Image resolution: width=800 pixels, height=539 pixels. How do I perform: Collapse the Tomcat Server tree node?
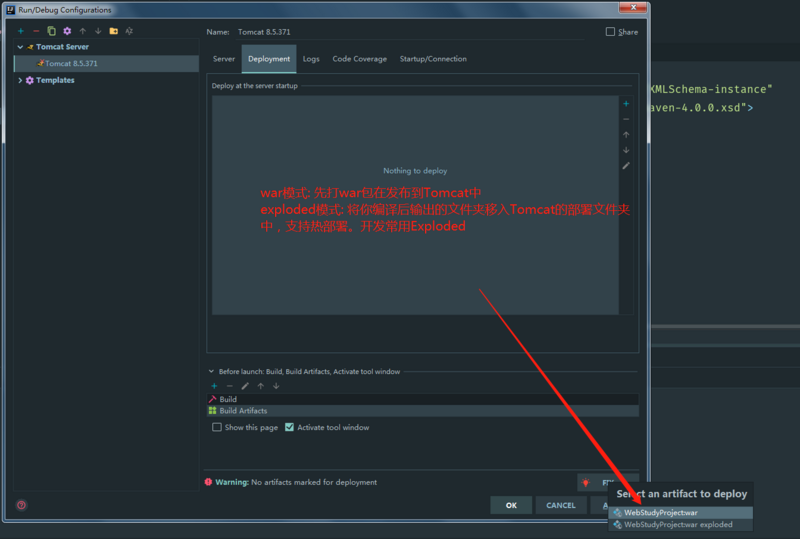[20, 47]
